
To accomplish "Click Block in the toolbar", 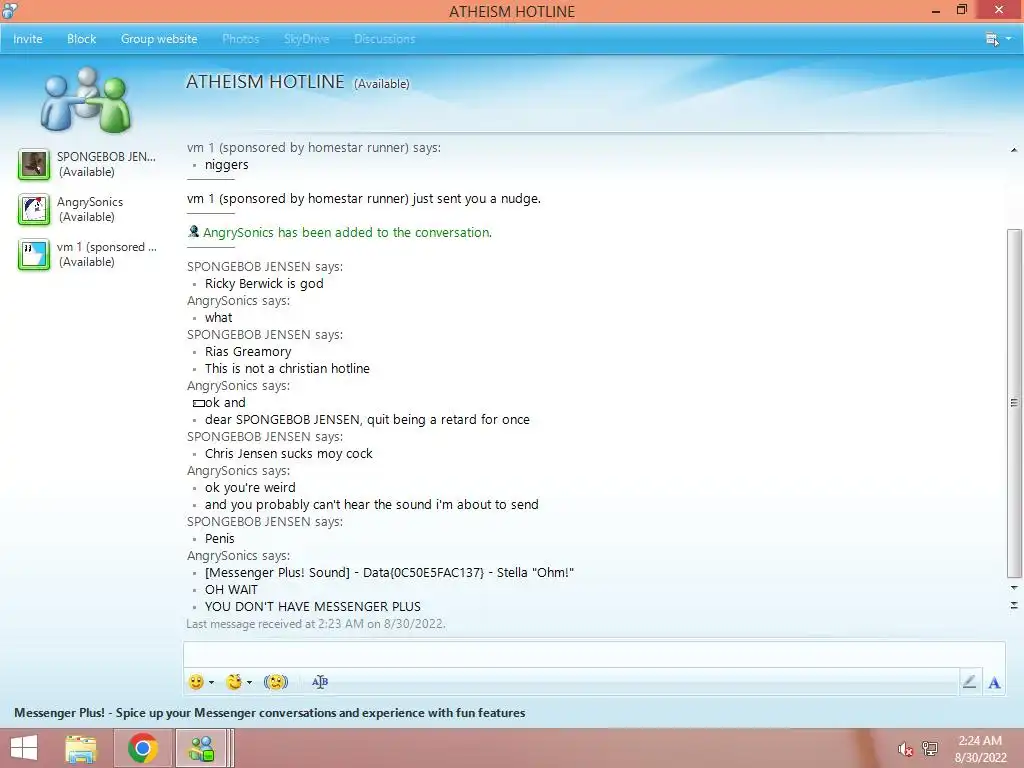I will (82, 39).
